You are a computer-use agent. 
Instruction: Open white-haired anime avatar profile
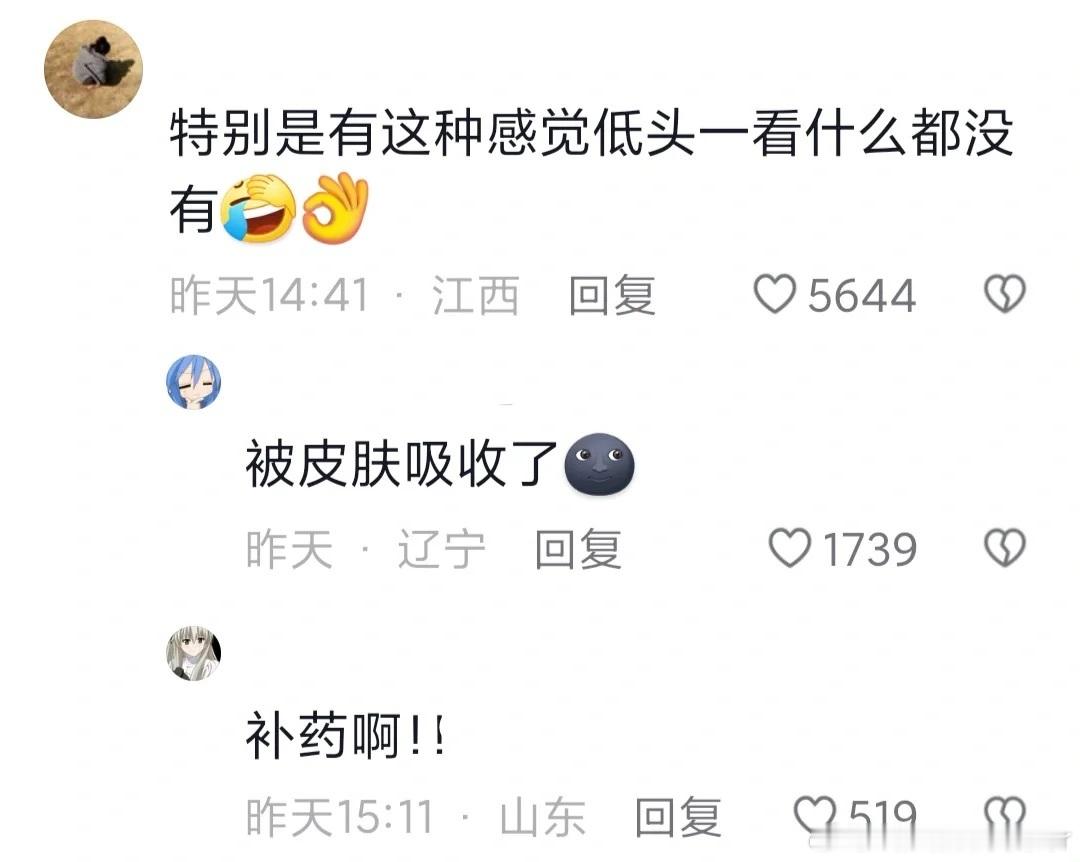pos(194,653)
